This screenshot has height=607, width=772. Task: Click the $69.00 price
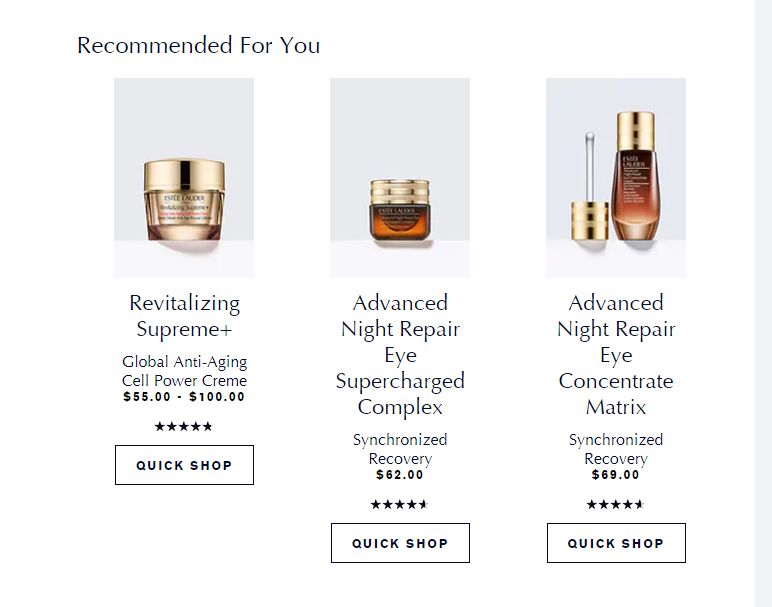(x=616, y=475)
